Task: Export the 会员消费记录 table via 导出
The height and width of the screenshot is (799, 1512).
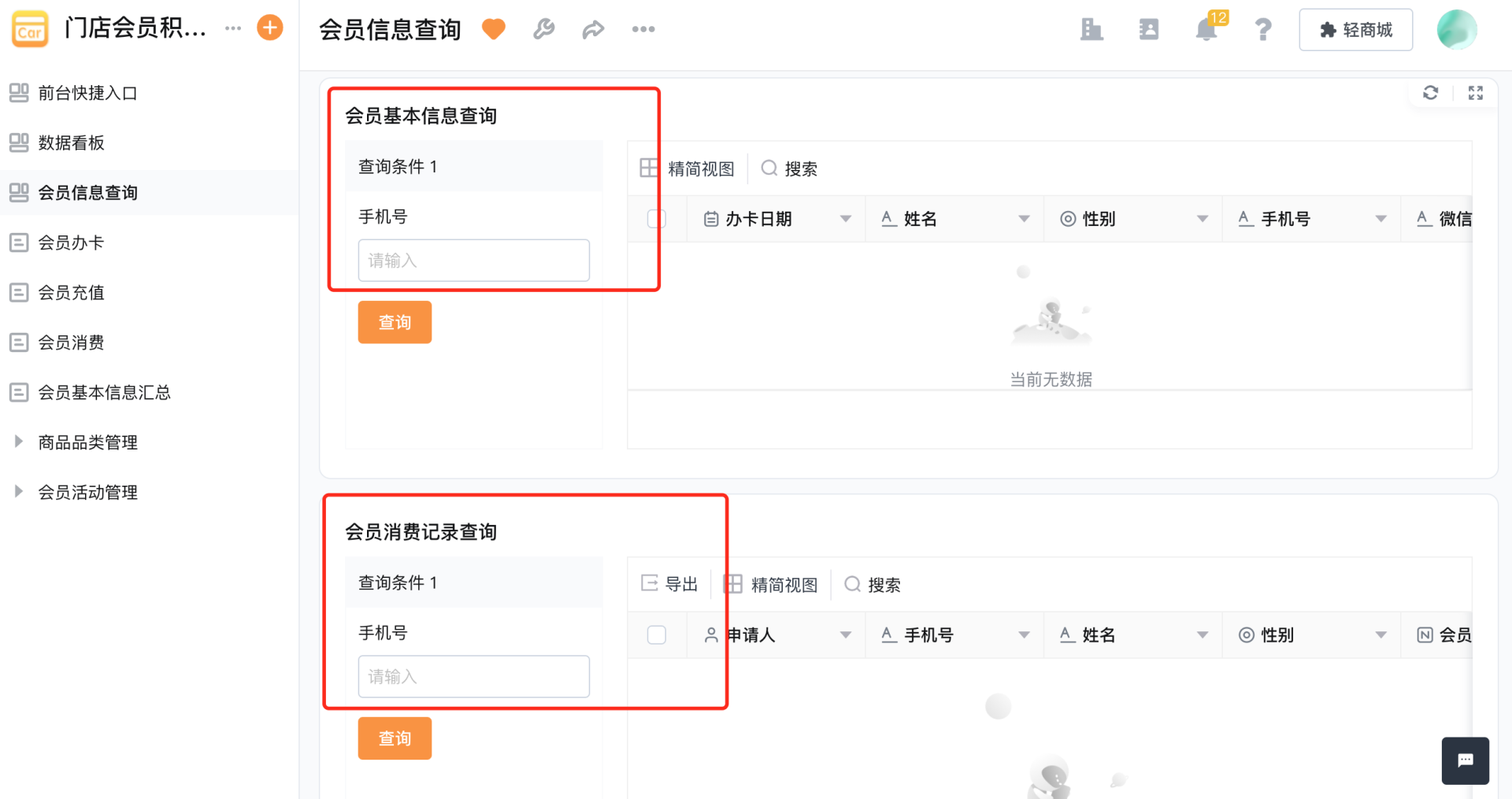Action: pyautogui.click(x=669, y=584)
